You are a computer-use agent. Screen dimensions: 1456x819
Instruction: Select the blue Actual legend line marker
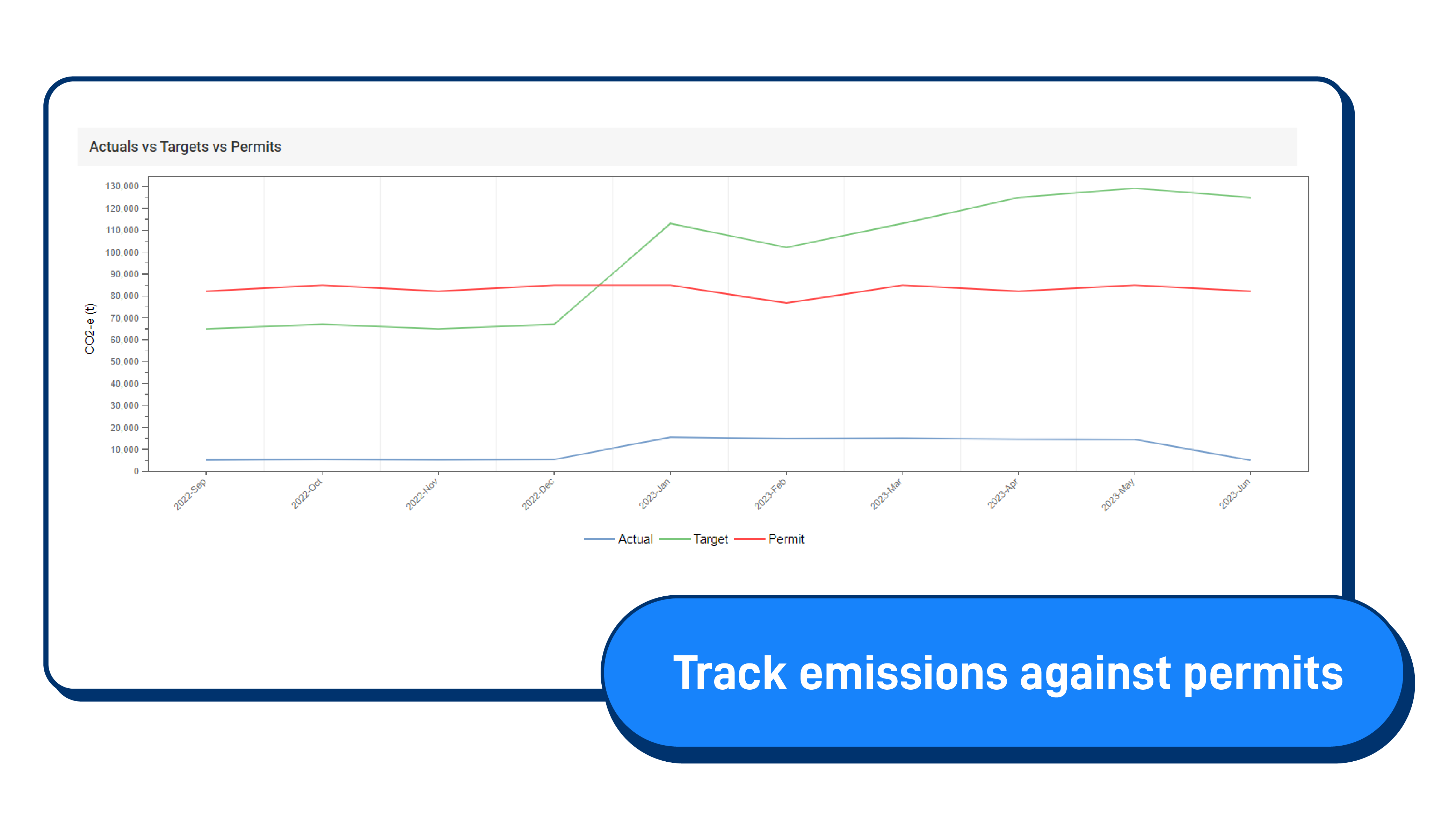(599, 539)
